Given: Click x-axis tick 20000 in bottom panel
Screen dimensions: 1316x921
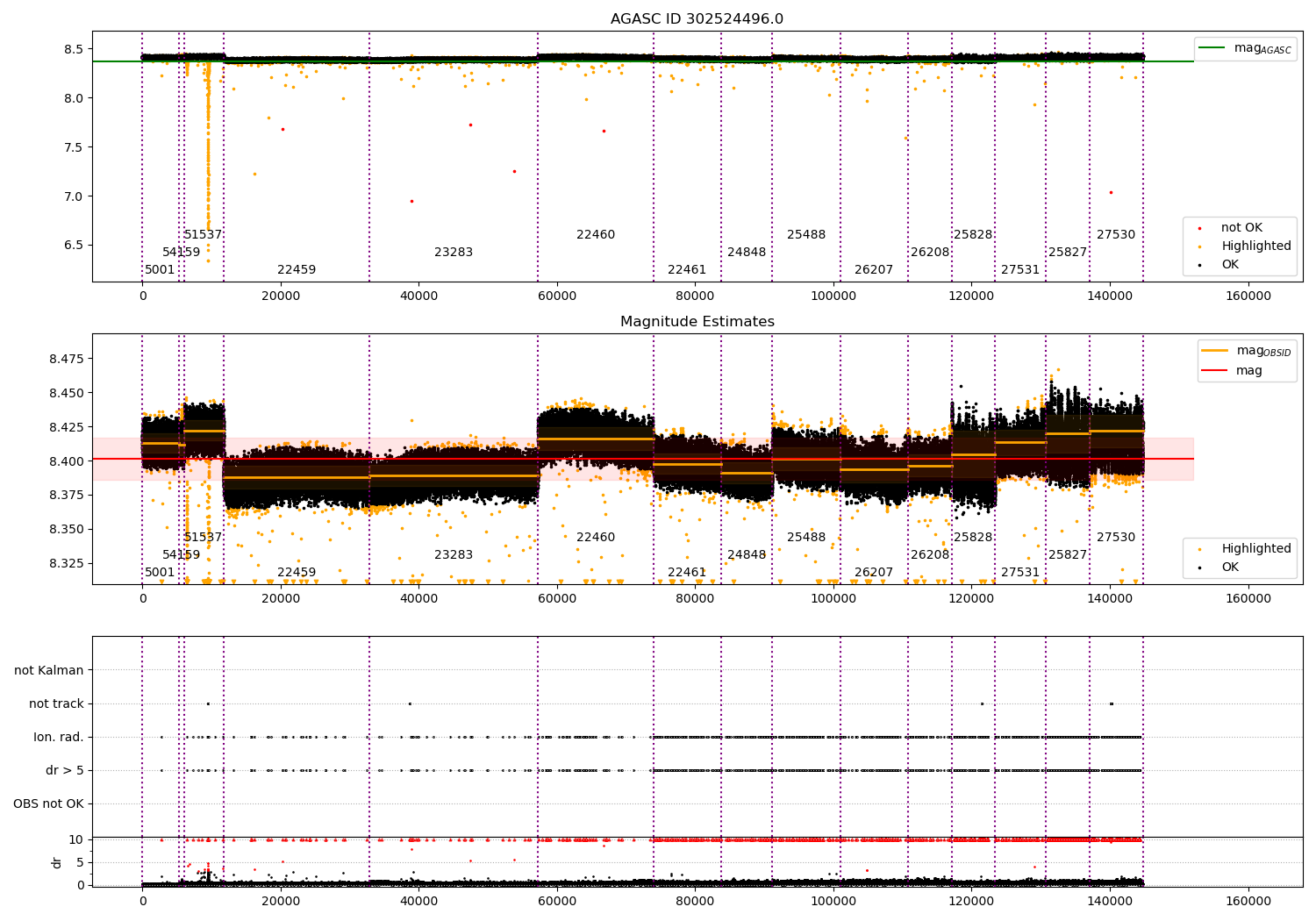Looking at the screenshot, I should [281, 901].
